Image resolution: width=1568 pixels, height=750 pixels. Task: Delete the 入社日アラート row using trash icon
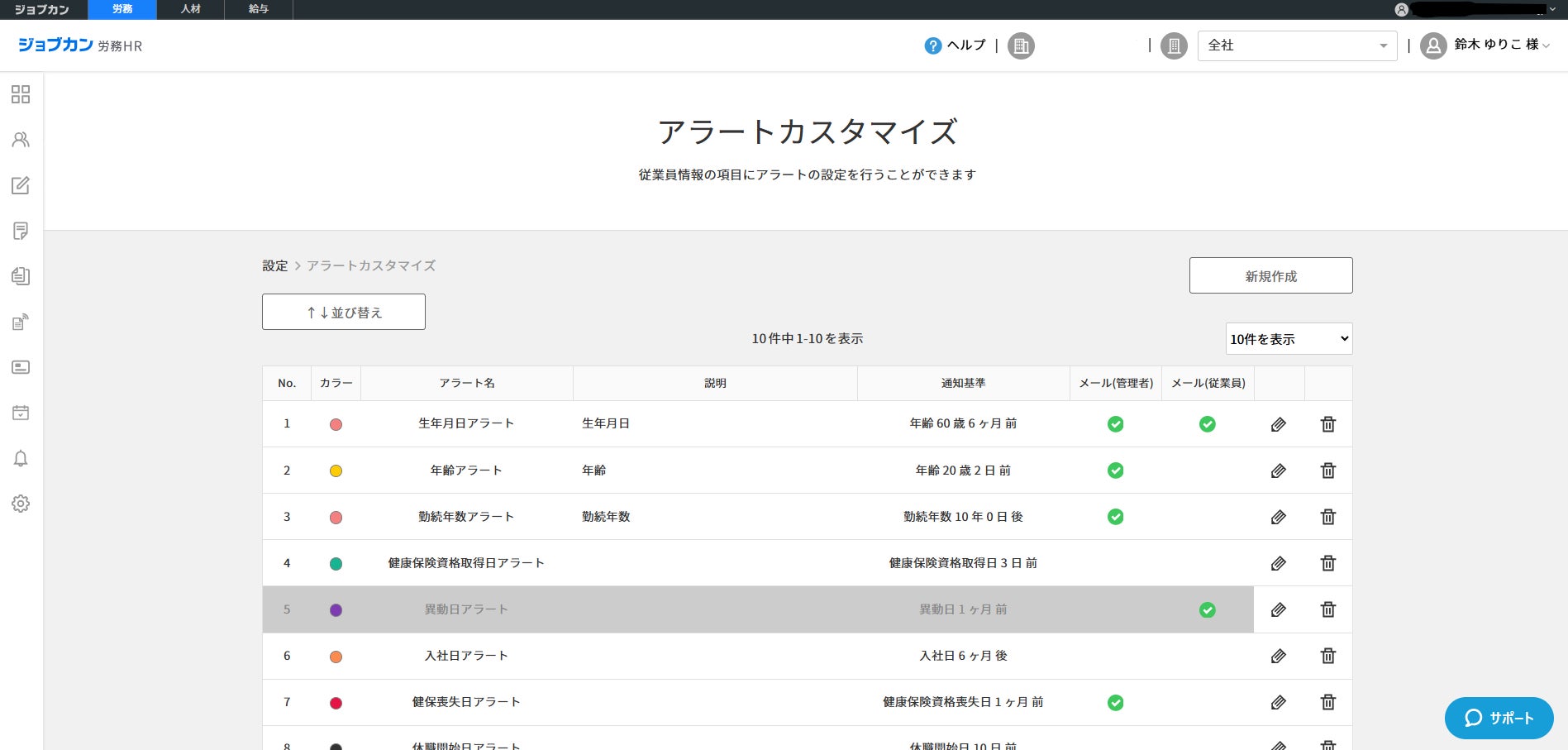1327,656
